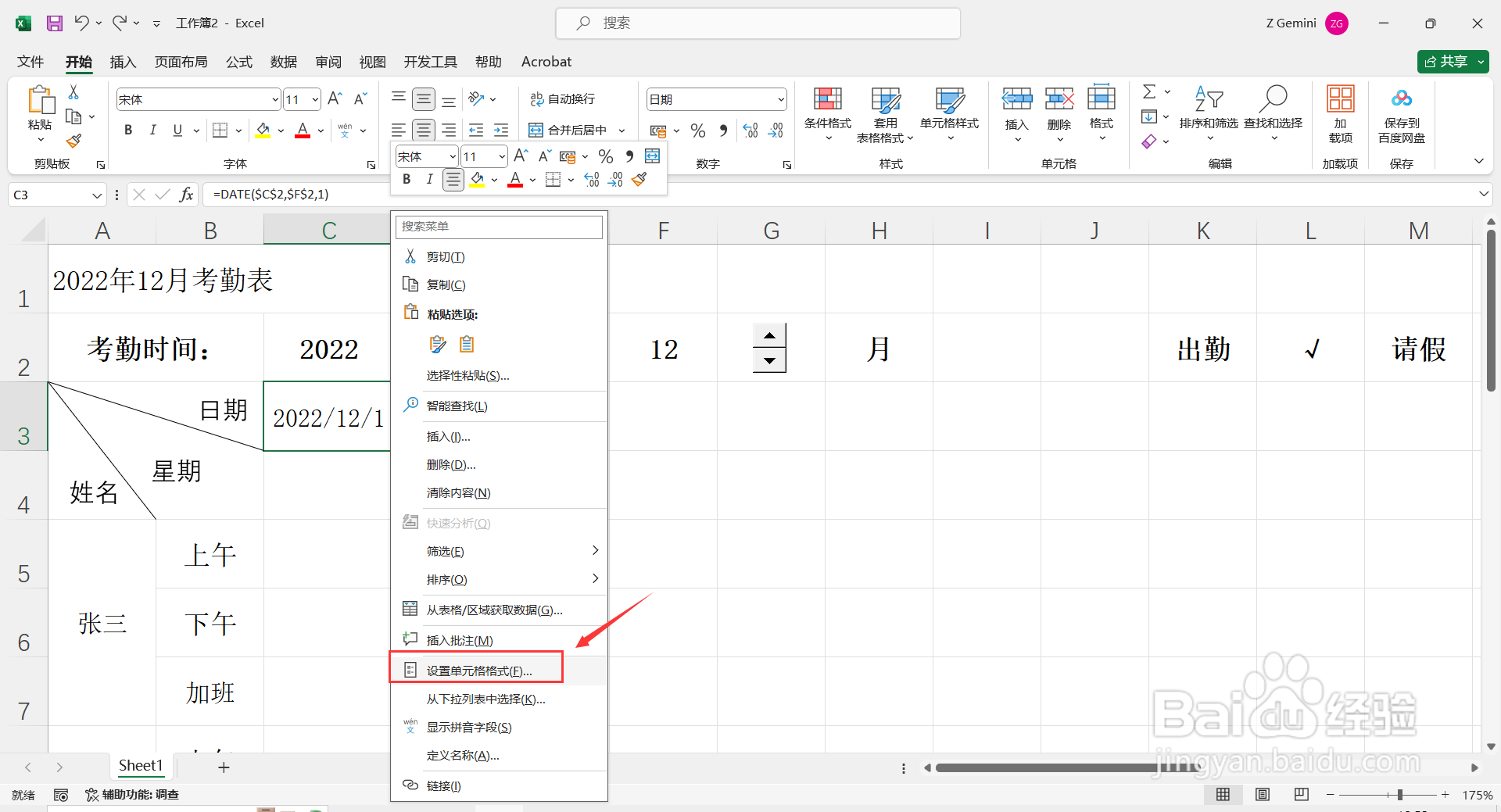This screenshot has width=1501, height=812.
Task: Toggle Italic in mini toolbar
Action: click(429, 180)
